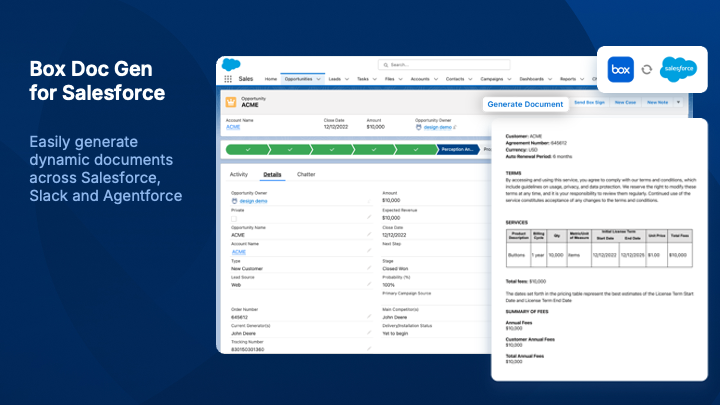The image size is (720, 405).
Task: Click pencil edit icon beside Lead Source
Action: [369, 286]
